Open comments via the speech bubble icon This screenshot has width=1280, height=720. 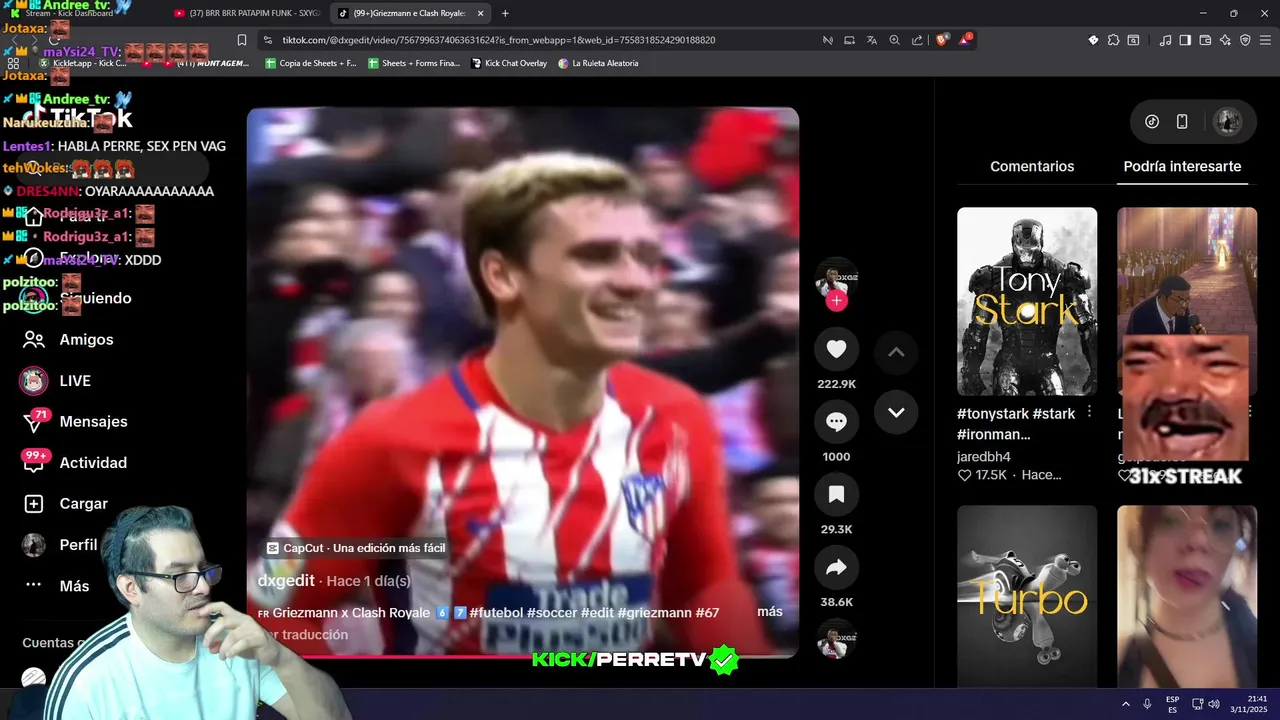pyautogui.click(x=836, y=422)
